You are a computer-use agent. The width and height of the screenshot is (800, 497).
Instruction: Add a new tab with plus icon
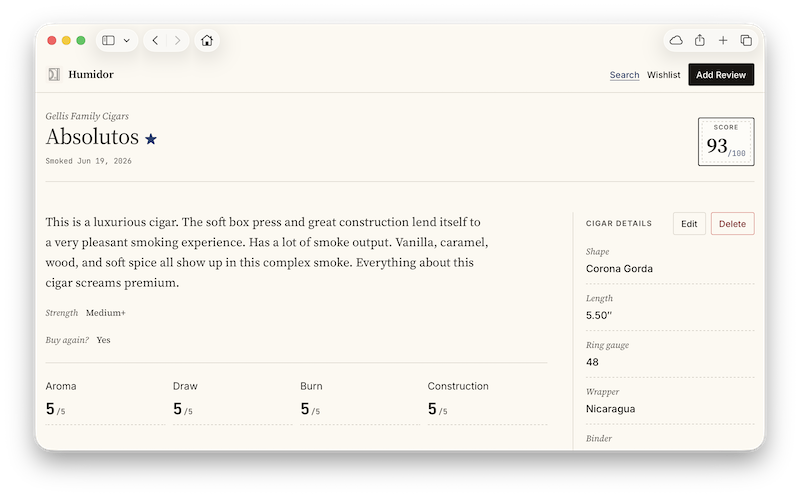(723, 40)
